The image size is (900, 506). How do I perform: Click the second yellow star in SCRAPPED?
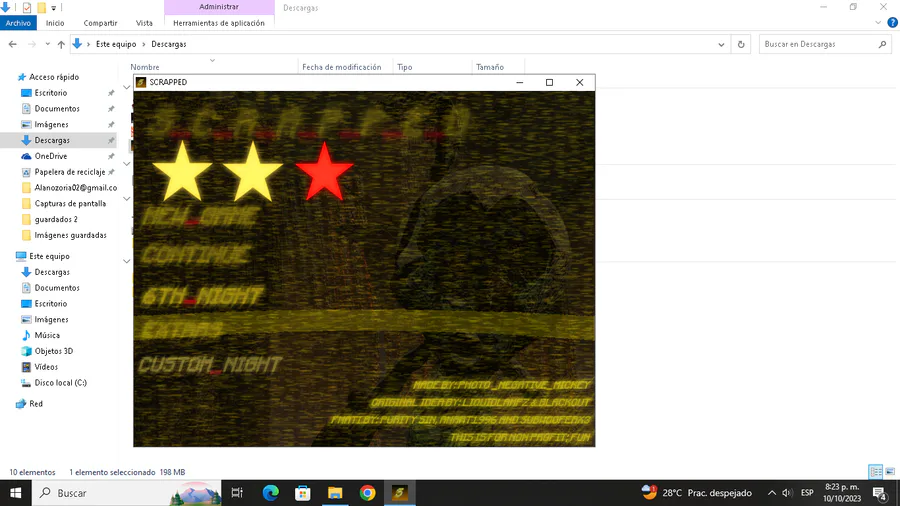[x=253, y=173]
